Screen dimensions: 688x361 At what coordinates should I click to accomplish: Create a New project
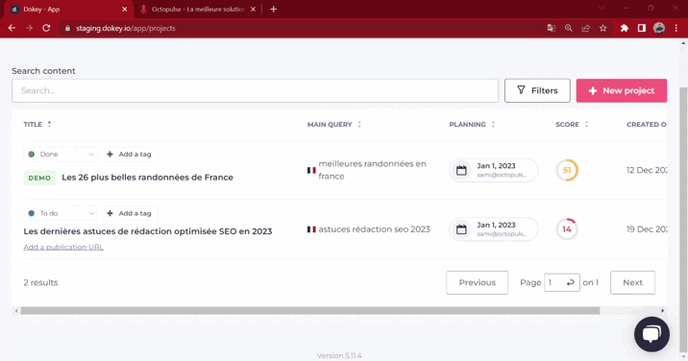tap(621, 91)
